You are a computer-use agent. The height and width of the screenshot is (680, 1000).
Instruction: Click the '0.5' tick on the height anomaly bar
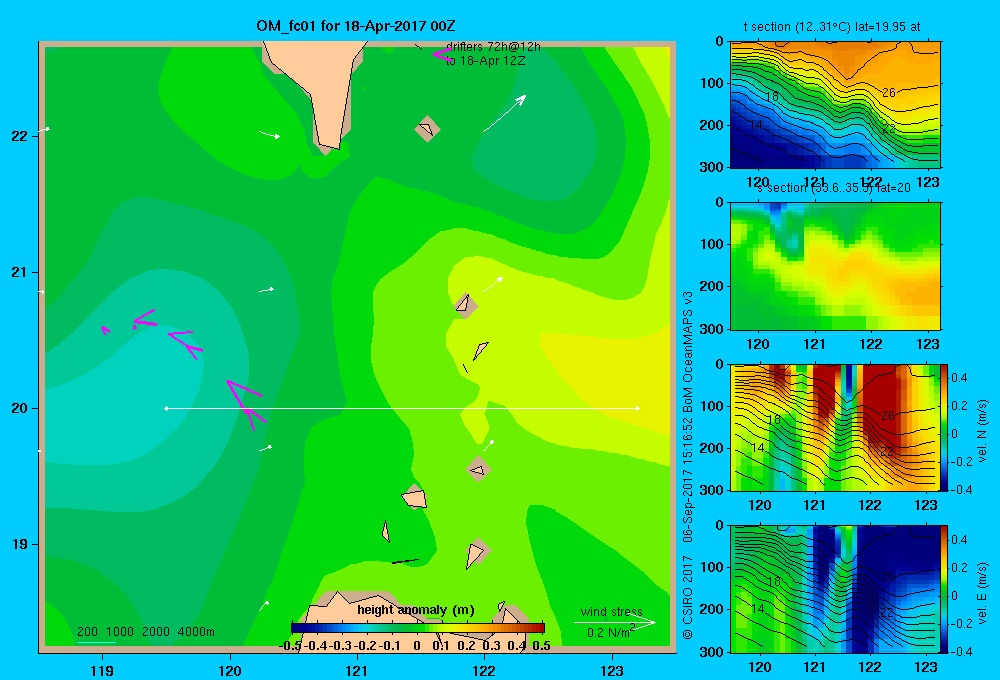click(541, 645)
